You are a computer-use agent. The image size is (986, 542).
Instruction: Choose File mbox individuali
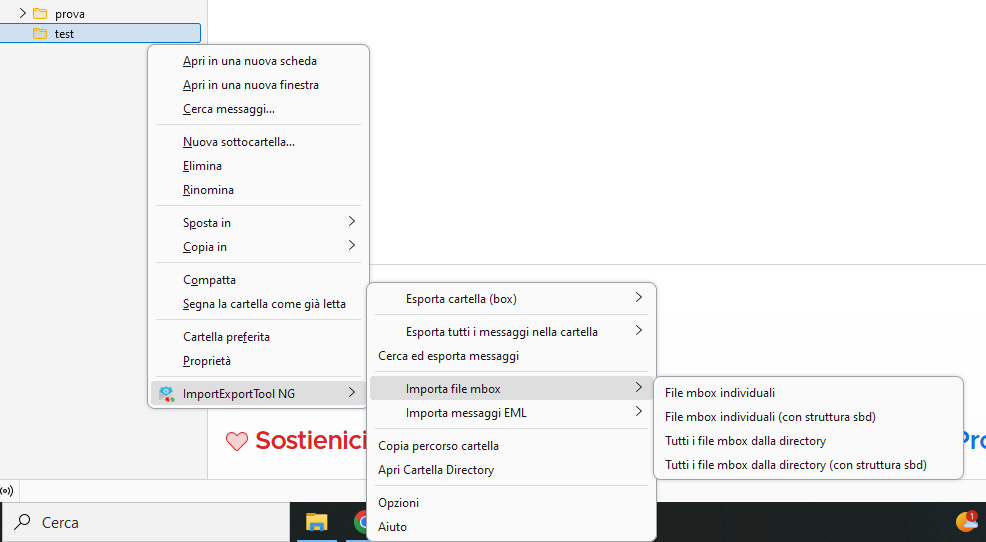(809, 393)
